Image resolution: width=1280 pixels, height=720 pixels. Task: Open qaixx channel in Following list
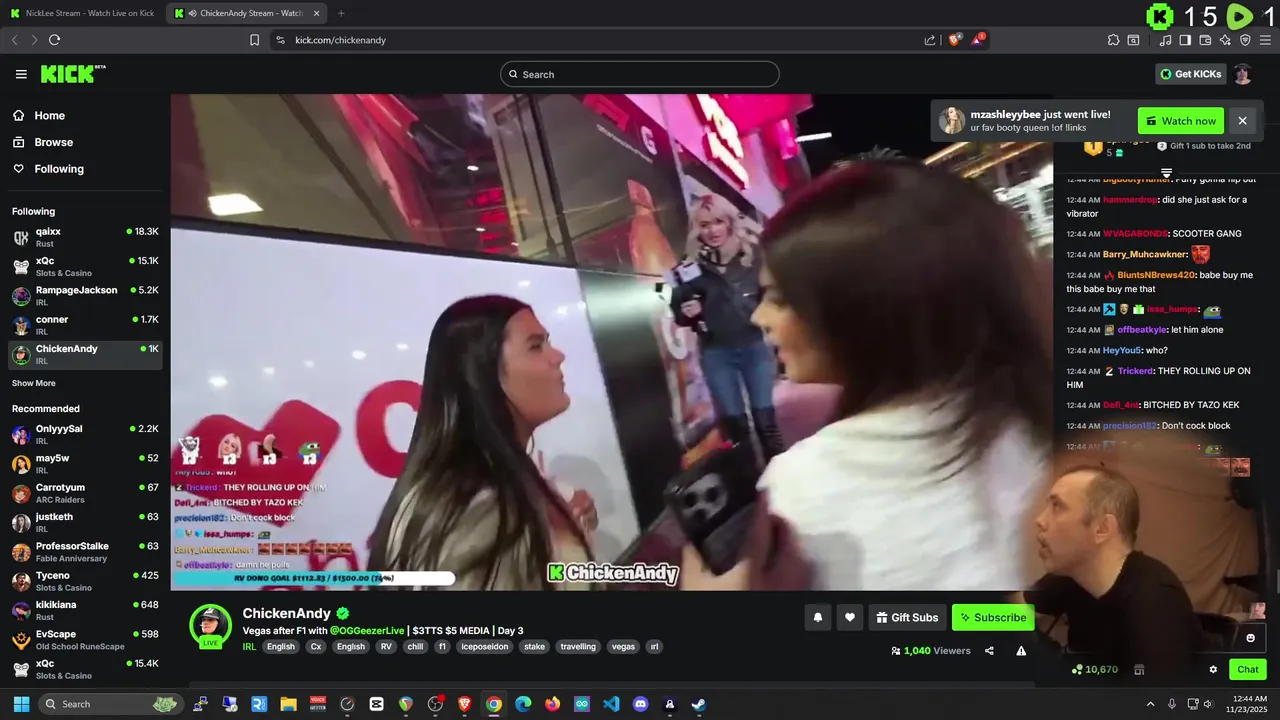point(85,237)
